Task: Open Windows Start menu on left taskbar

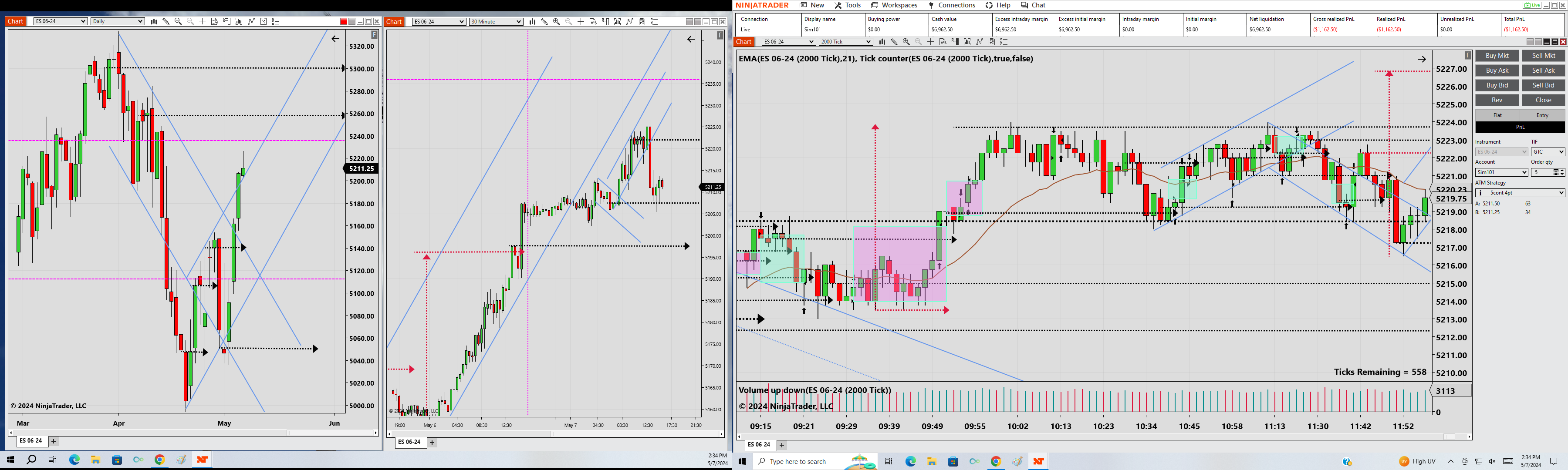Action: point(10,460)
